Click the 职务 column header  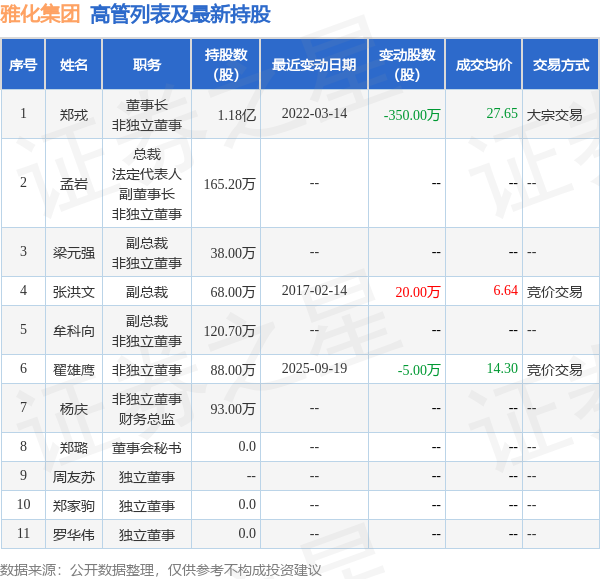147,65
